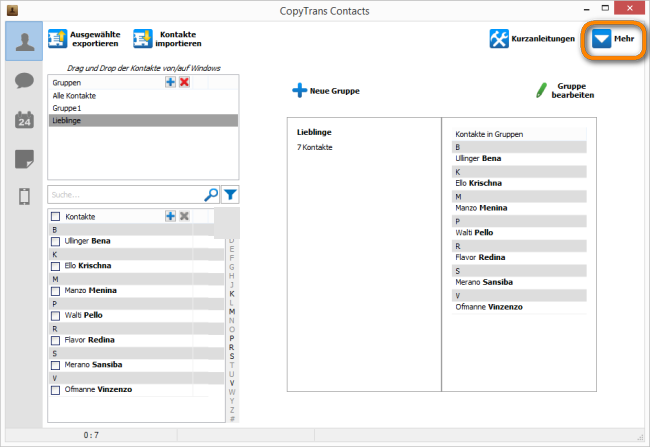
Task: Check the Ullinger Bena checkbox
Action: point(55,241)
